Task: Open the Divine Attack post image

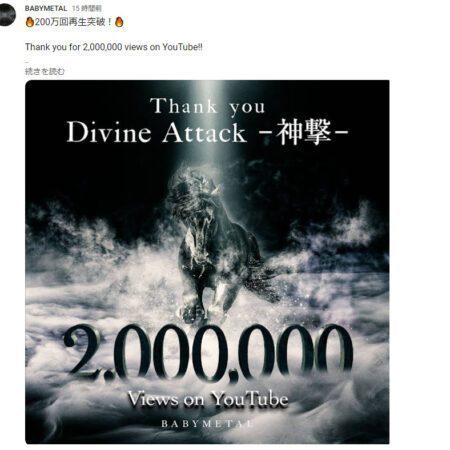Action: (207, 262)
